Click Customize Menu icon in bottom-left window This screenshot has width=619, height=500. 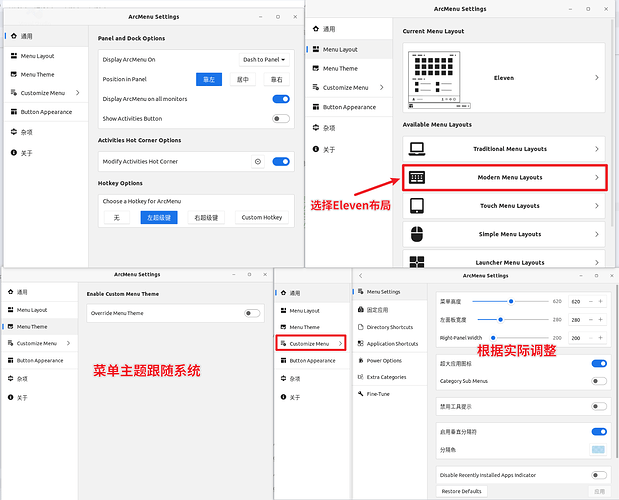point(11,343)
